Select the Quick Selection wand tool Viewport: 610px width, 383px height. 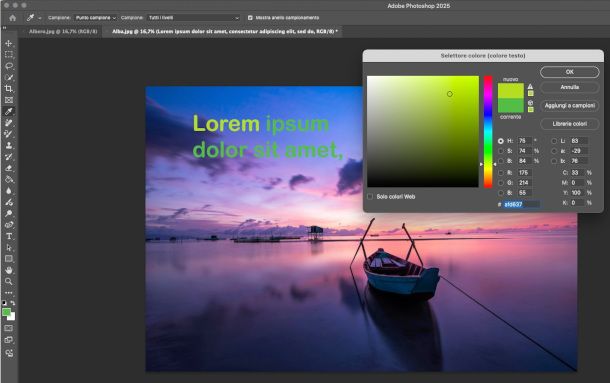(x=9, y=77)
